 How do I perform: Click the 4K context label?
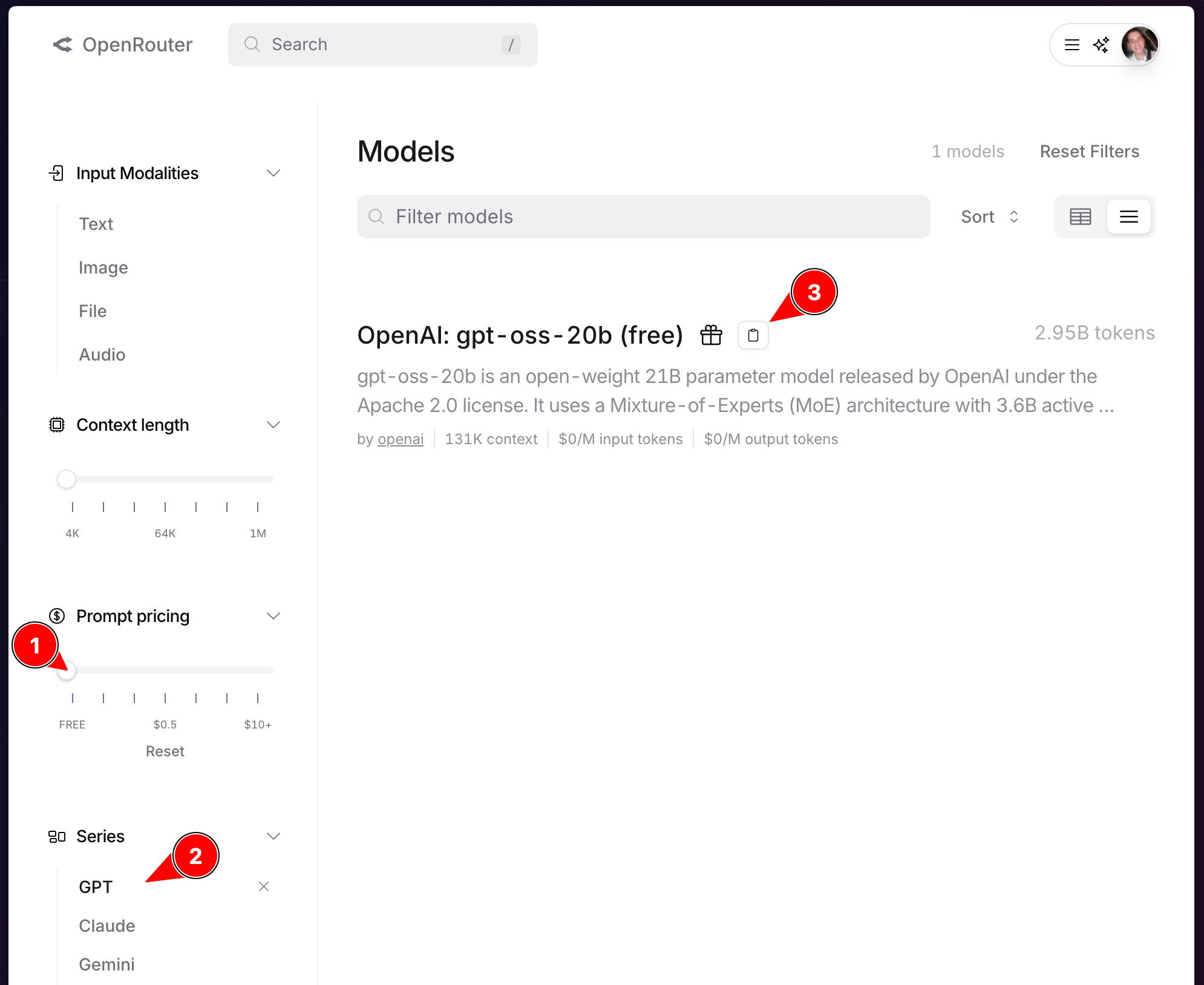(73, 533)
